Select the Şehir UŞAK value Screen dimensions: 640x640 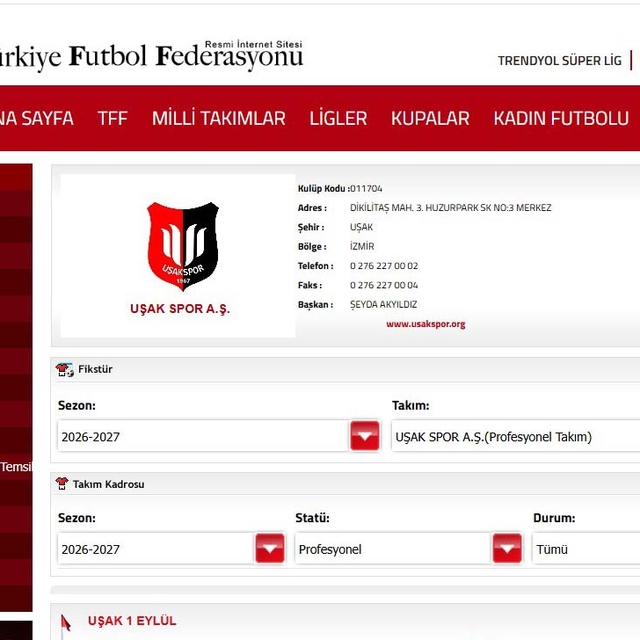pyautogui.click(x=361, y=227)
